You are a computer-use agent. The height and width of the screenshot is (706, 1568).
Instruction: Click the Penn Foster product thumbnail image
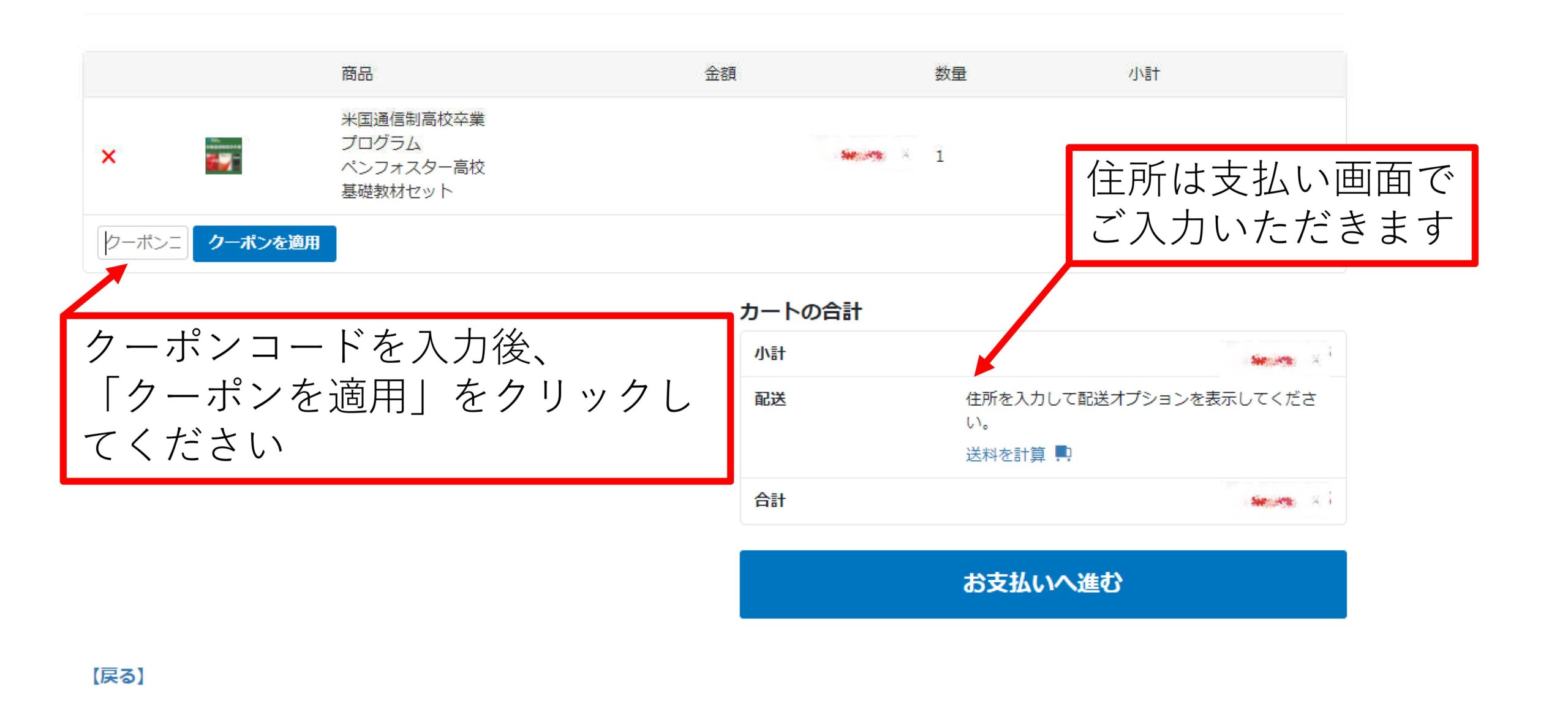point(223,156)
